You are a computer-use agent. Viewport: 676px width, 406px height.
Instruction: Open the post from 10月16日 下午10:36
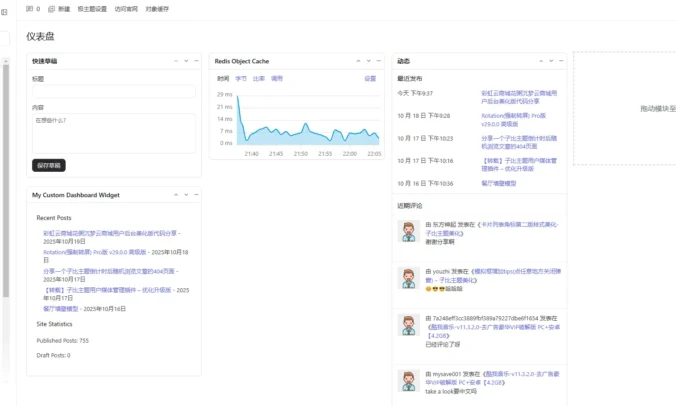(x=499, y=183)
